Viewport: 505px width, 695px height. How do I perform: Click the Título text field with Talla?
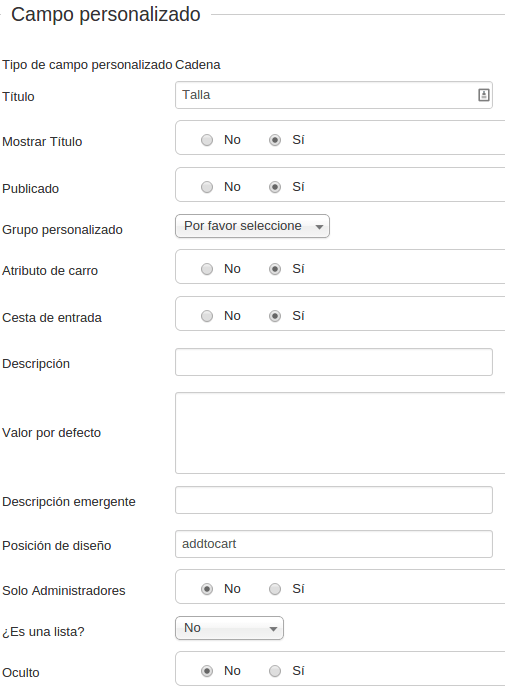click(x=334, y=95)
